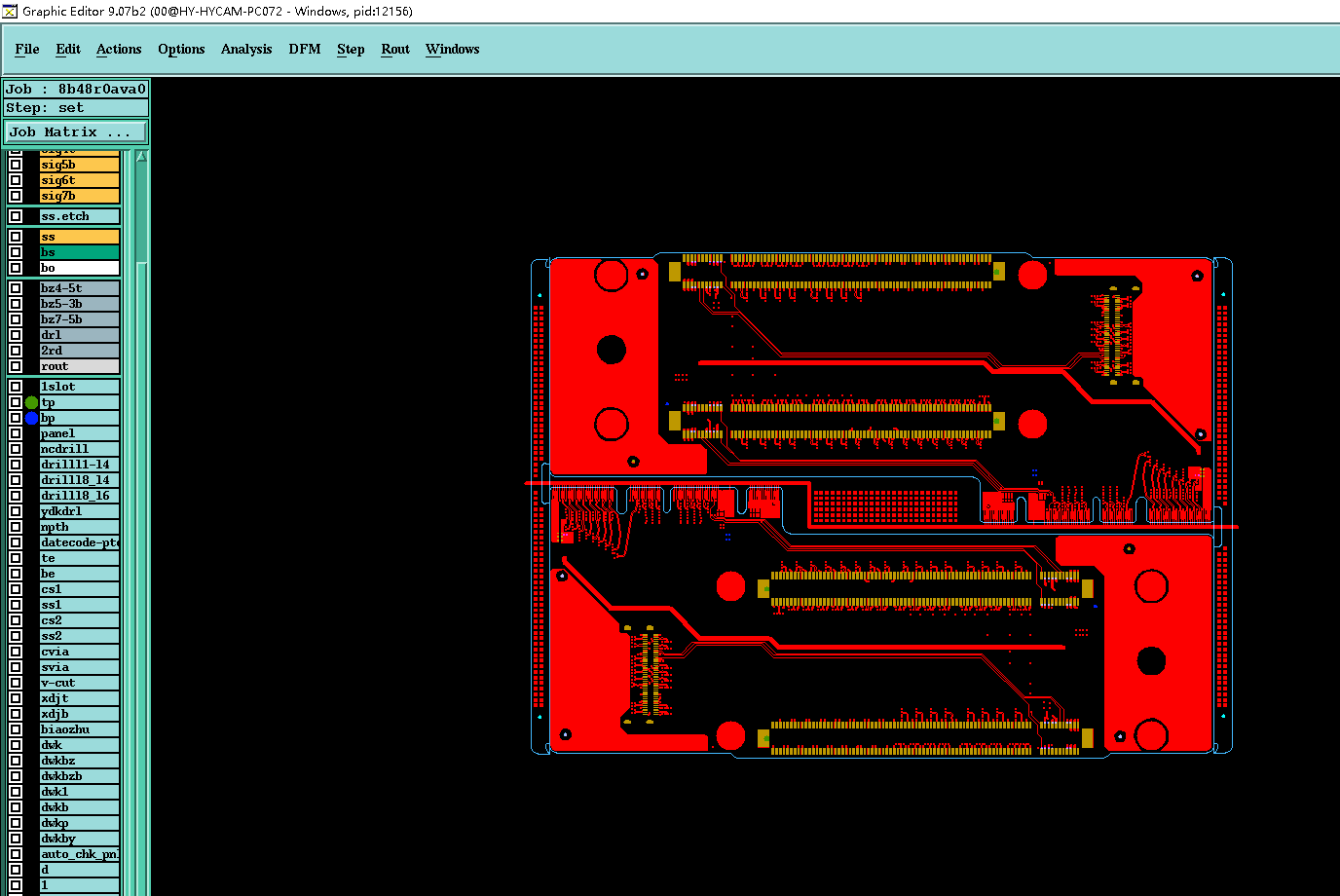Screen dimensions: 1340x896
Task: Click the layer list scroll-up arrow
Action: tap(141, 156)
